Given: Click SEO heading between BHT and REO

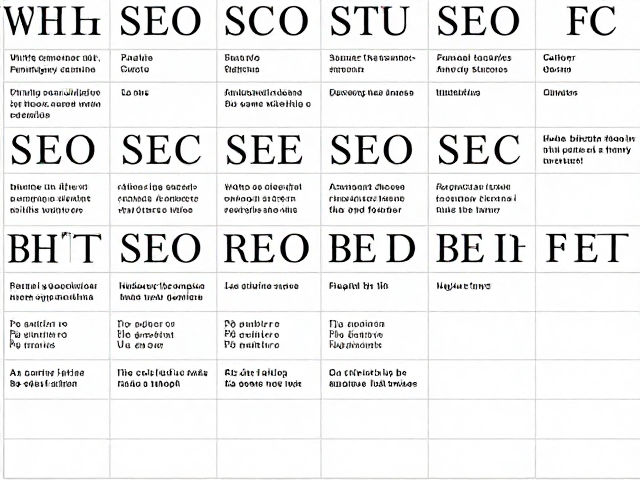Looking at the screenshot, I should pos(163,249).
